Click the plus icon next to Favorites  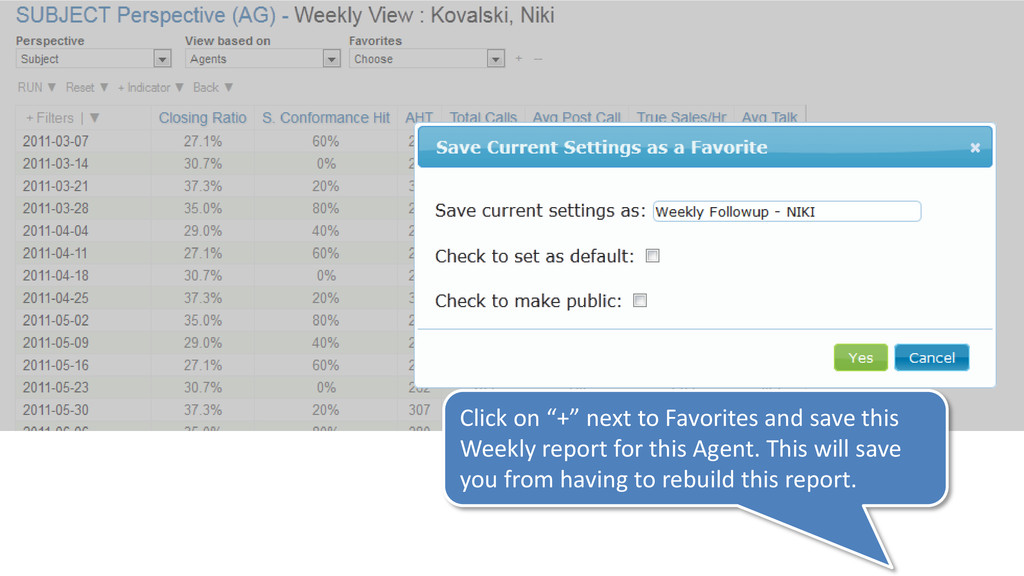[519, 59]
